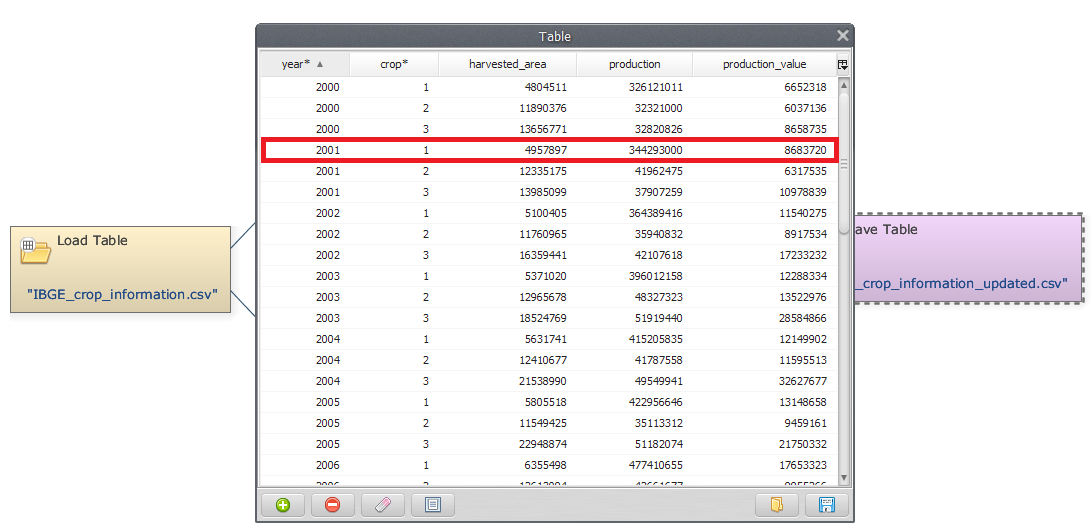This screenshot has width=1091, height=532.
Task: Click the vertical scrollbar thumb
Action: point(844,160)
